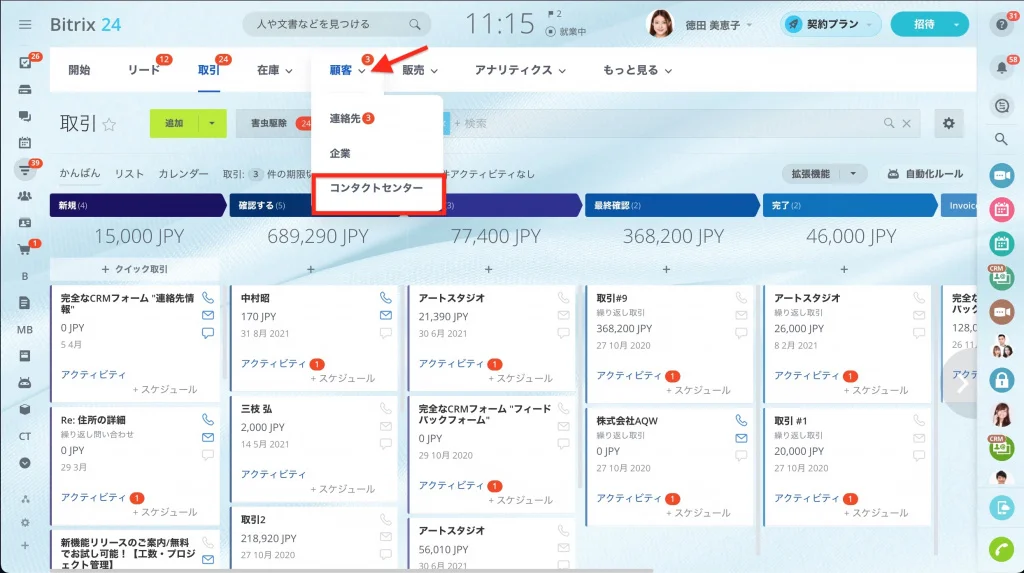Add deal with plus in 最終確認 column
This screenshot has height=573, width=1024.
(666, 269)
